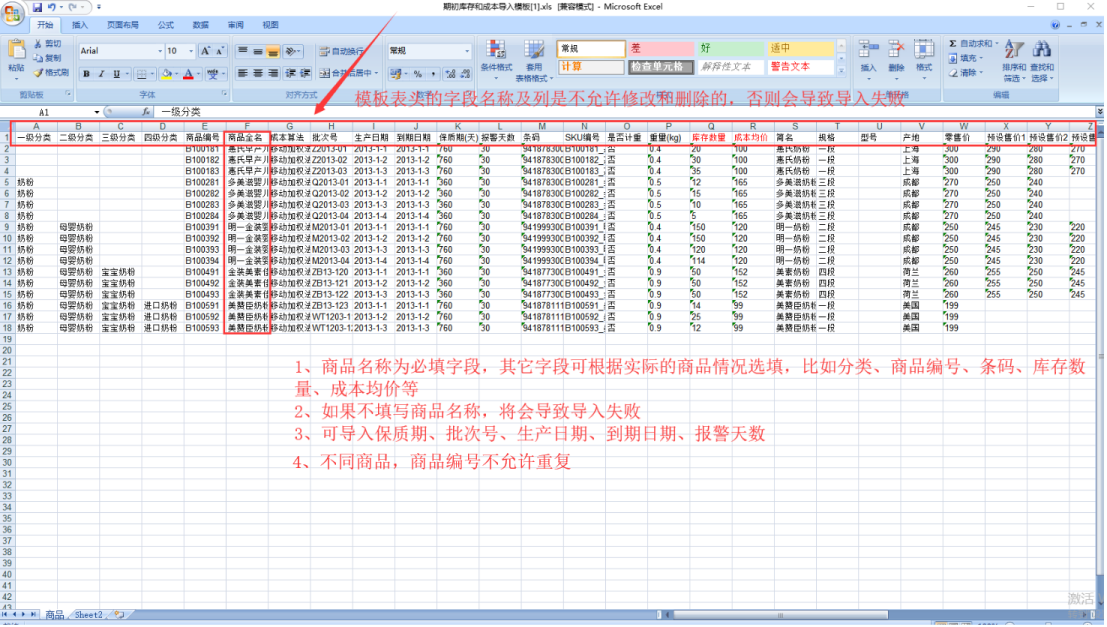
Task: Insert function with fx button
Action: click(x=145, y=112)
